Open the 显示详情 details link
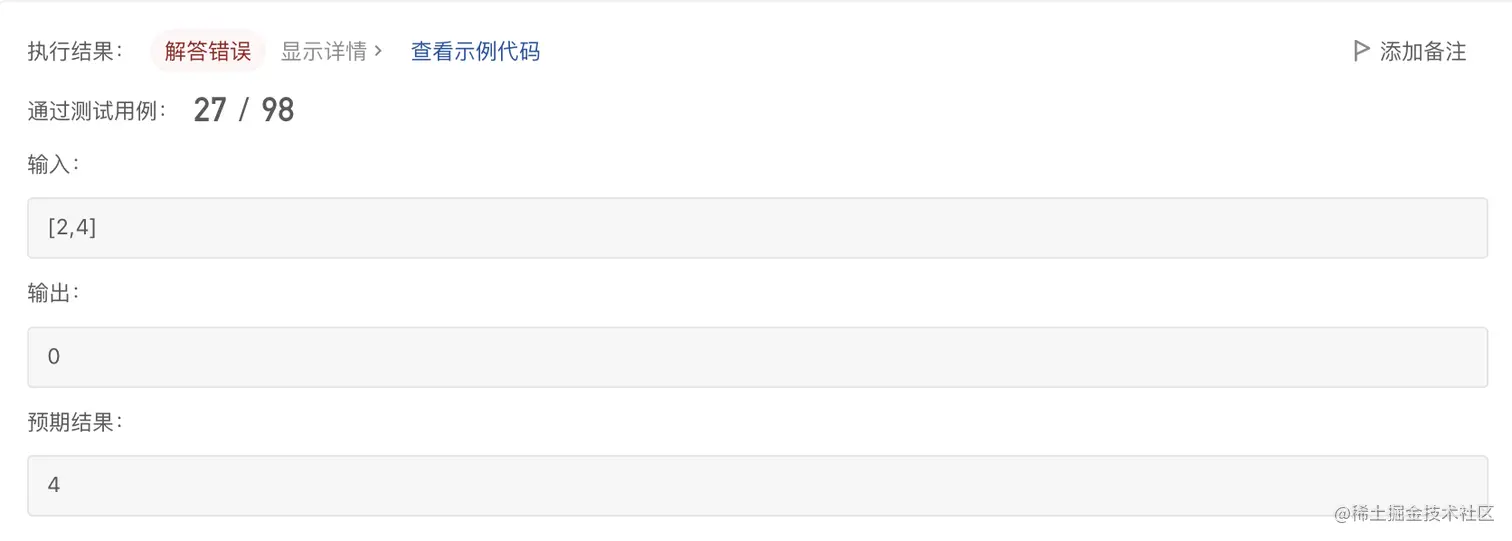This screenshot has height=541, width=1512. [323, 51]
